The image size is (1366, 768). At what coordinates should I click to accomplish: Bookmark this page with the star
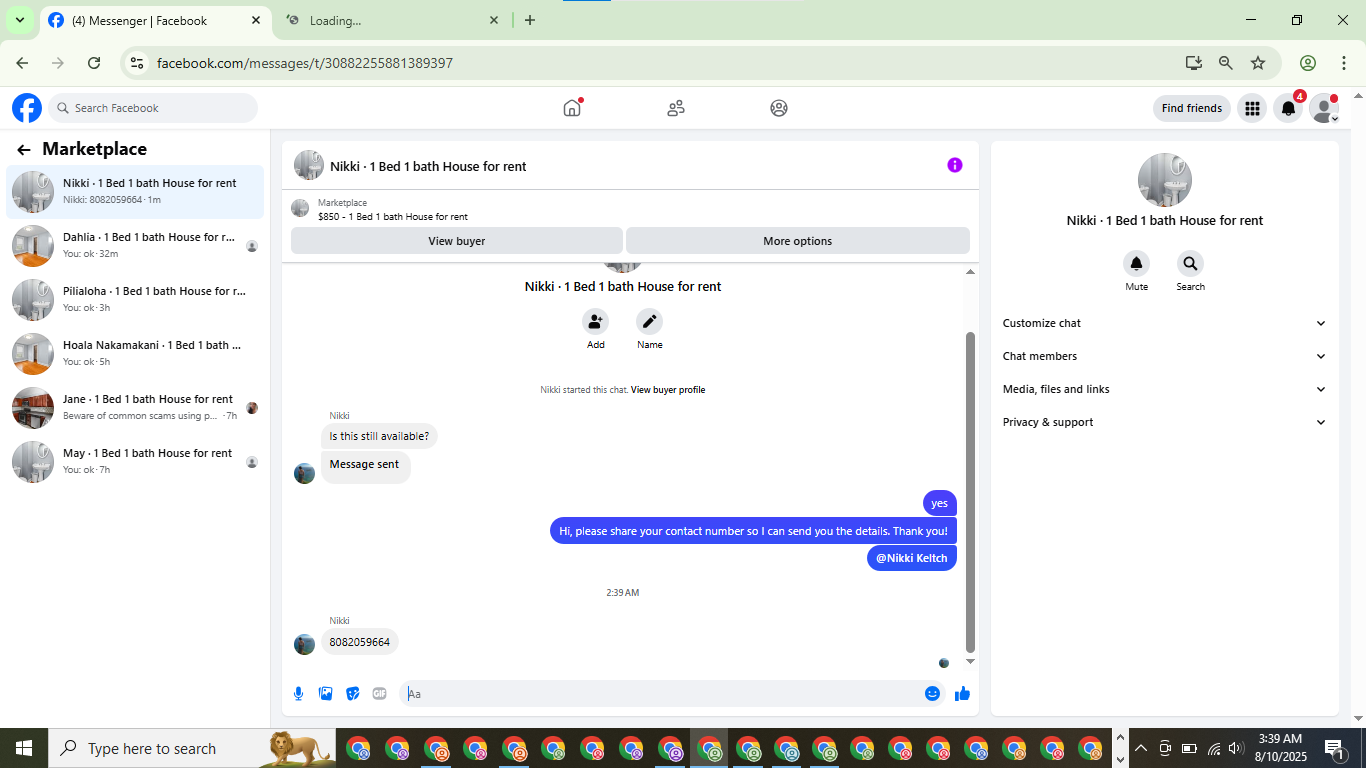pyautogui.click(x=1258, y=63)
